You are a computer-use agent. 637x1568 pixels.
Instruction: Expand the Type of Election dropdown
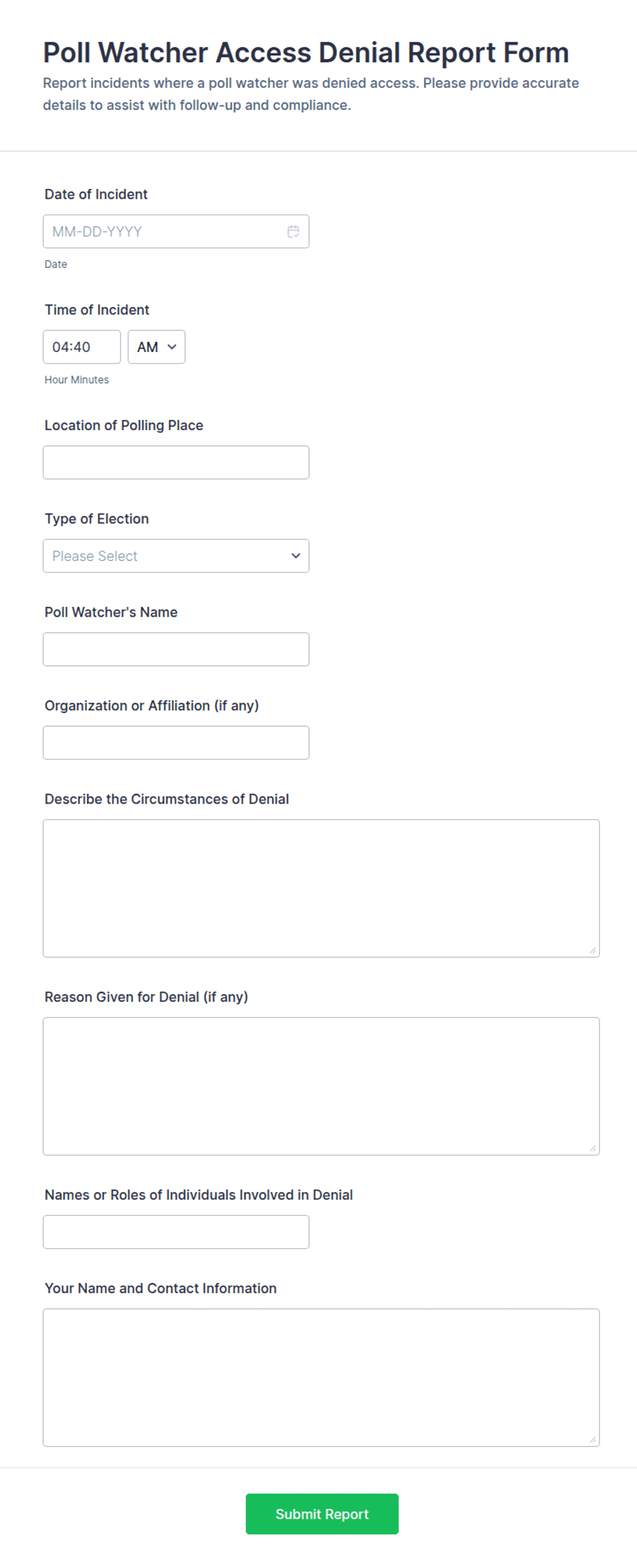[176, 556]
